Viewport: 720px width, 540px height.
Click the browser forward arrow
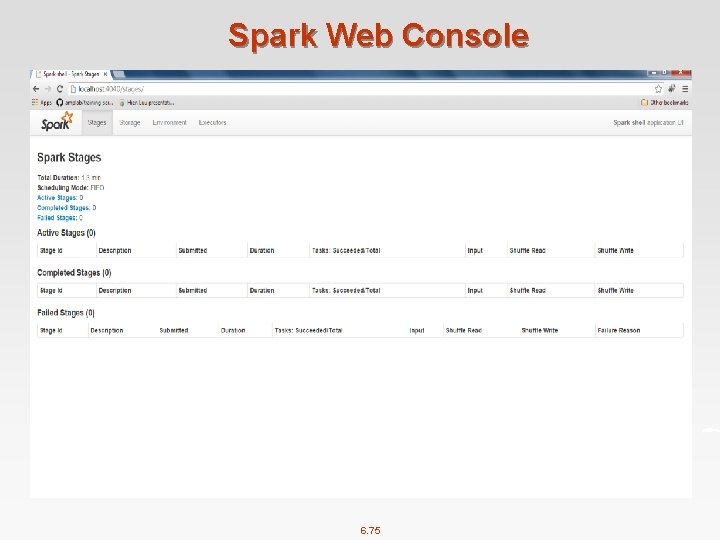click(x=48, y=89)
